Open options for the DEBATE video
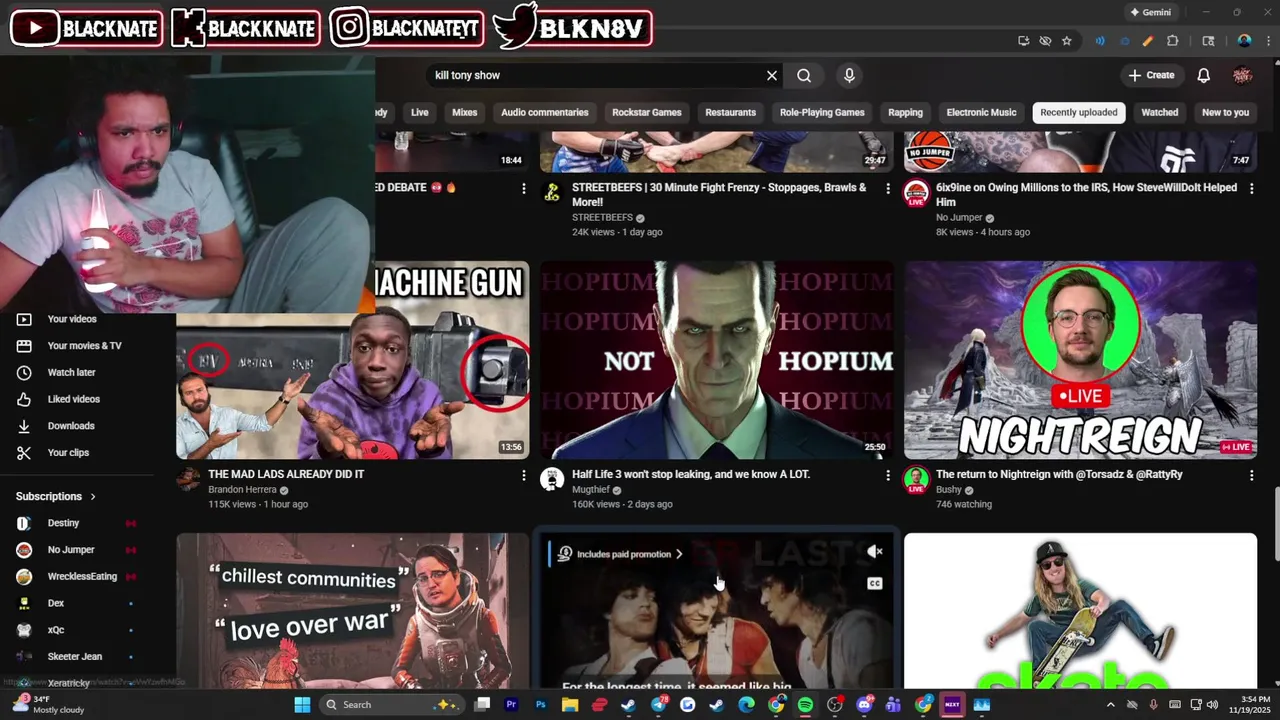Image resolution: width=1280 pixels, height=720 pixels. click(x=523, y=188)
